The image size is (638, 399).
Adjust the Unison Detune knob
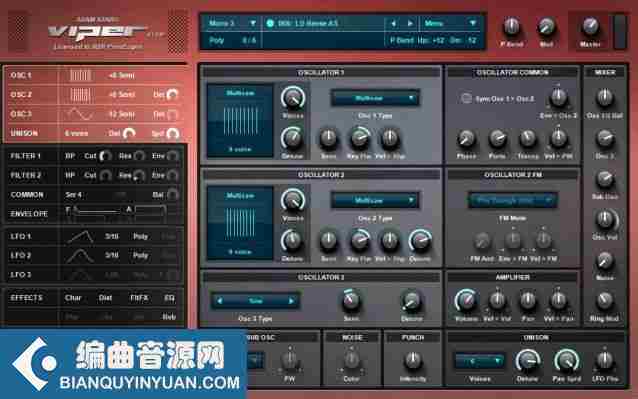(527, 361)
